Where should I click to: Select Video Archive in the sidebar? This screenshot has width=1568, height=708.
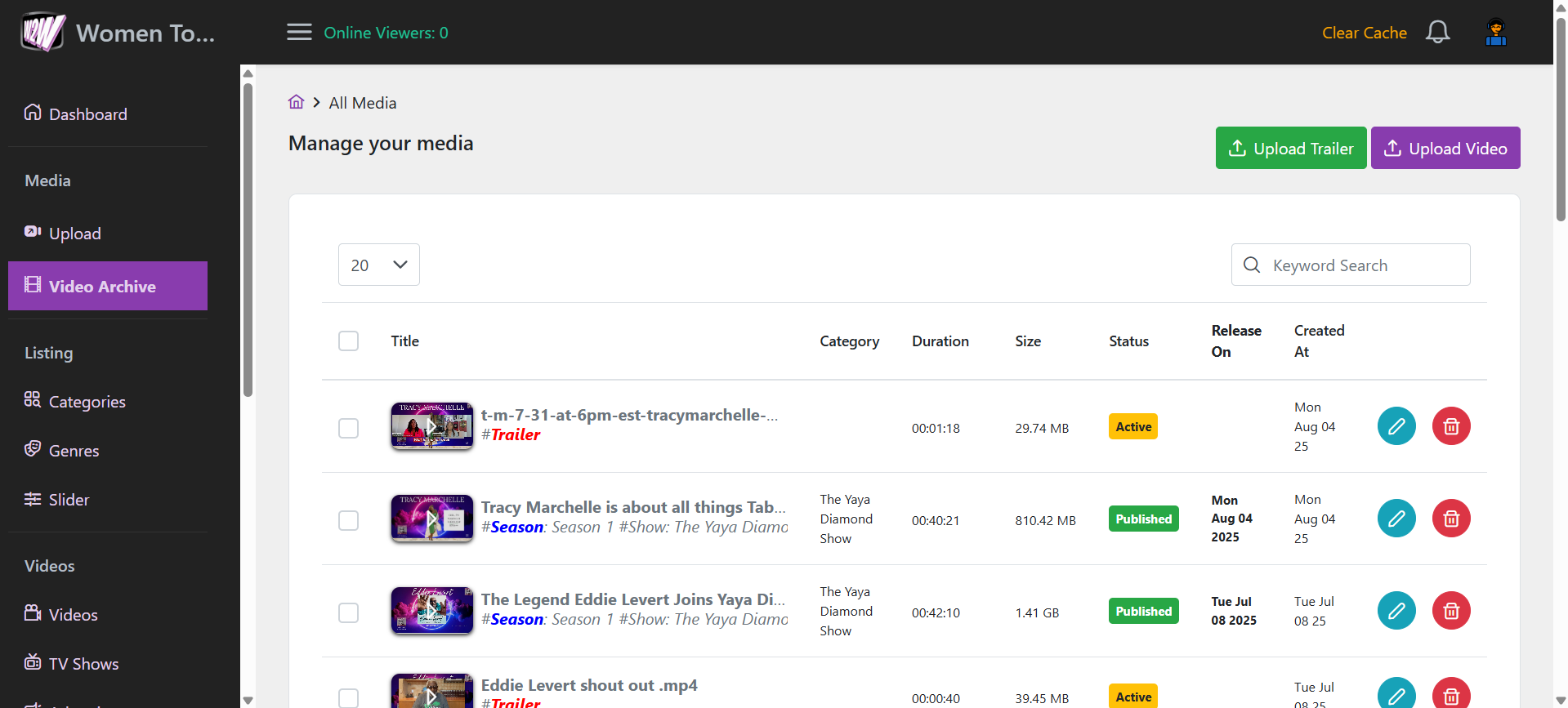pyautogui.click(x=108, y=286)
